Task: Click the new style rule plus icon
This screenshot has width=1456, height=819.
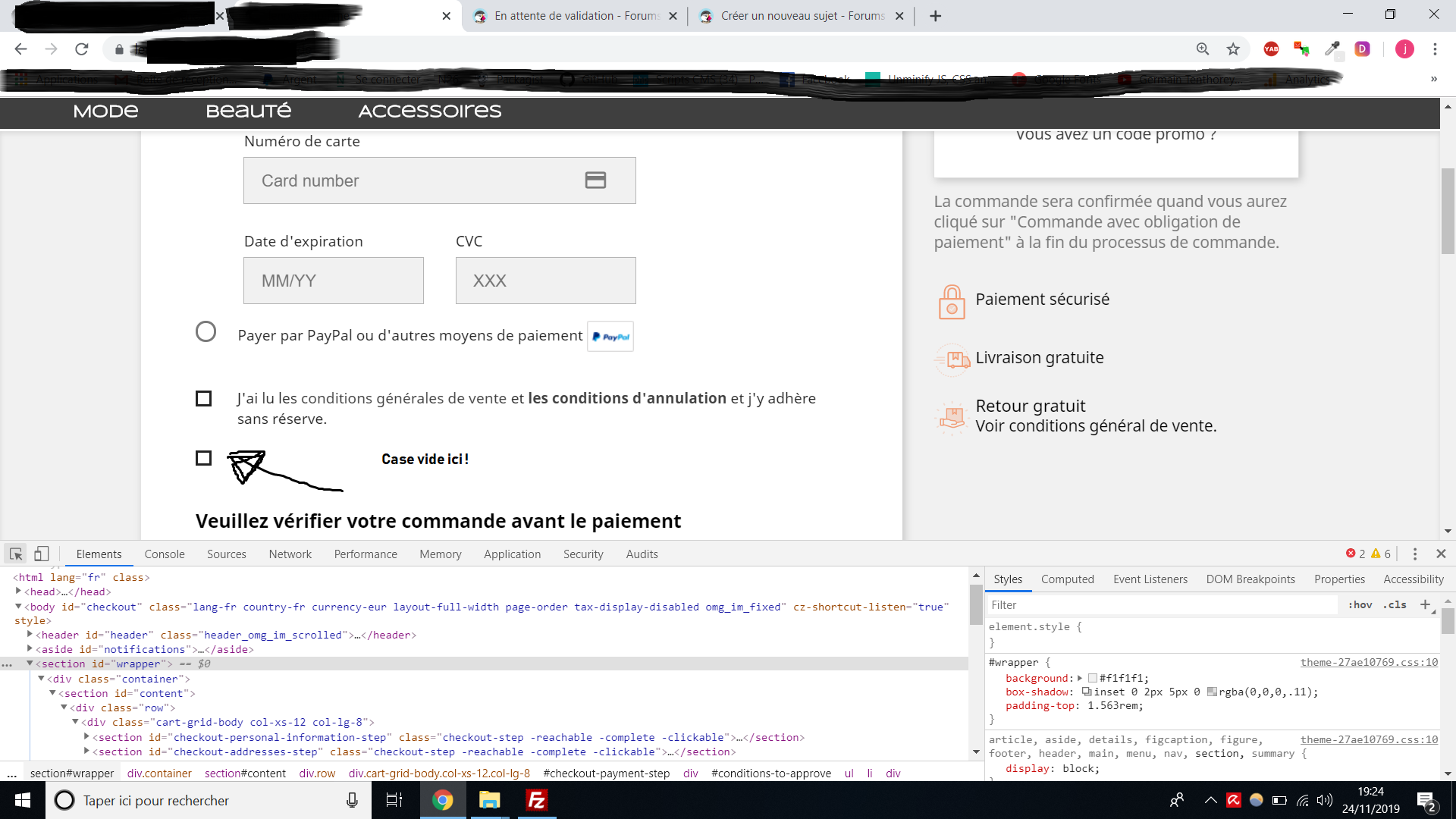Action: click(1425, 604)
